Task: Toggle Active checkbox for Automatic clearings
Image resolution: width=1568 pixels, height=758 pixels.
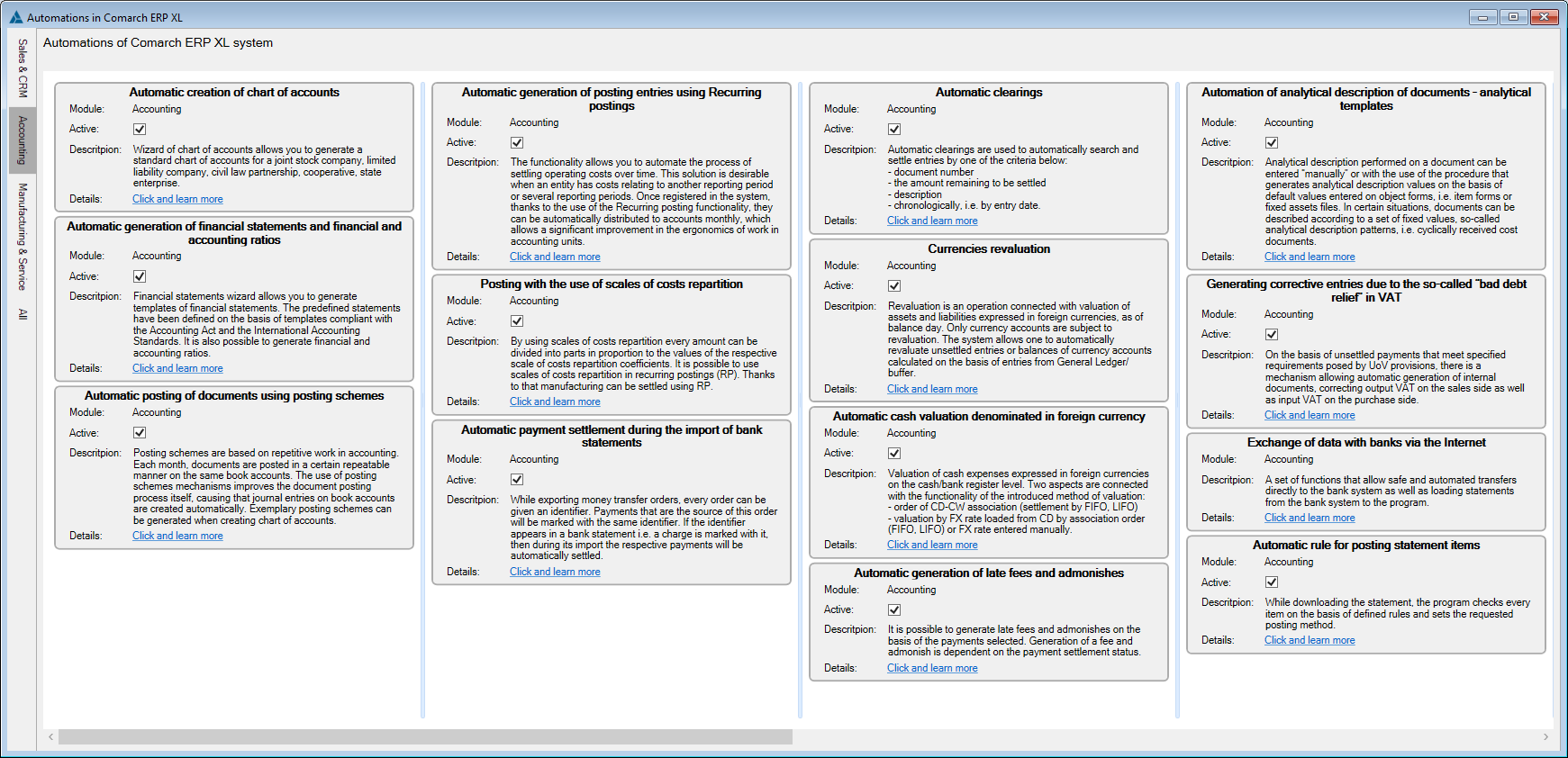Action: click(x=894, y=129)
